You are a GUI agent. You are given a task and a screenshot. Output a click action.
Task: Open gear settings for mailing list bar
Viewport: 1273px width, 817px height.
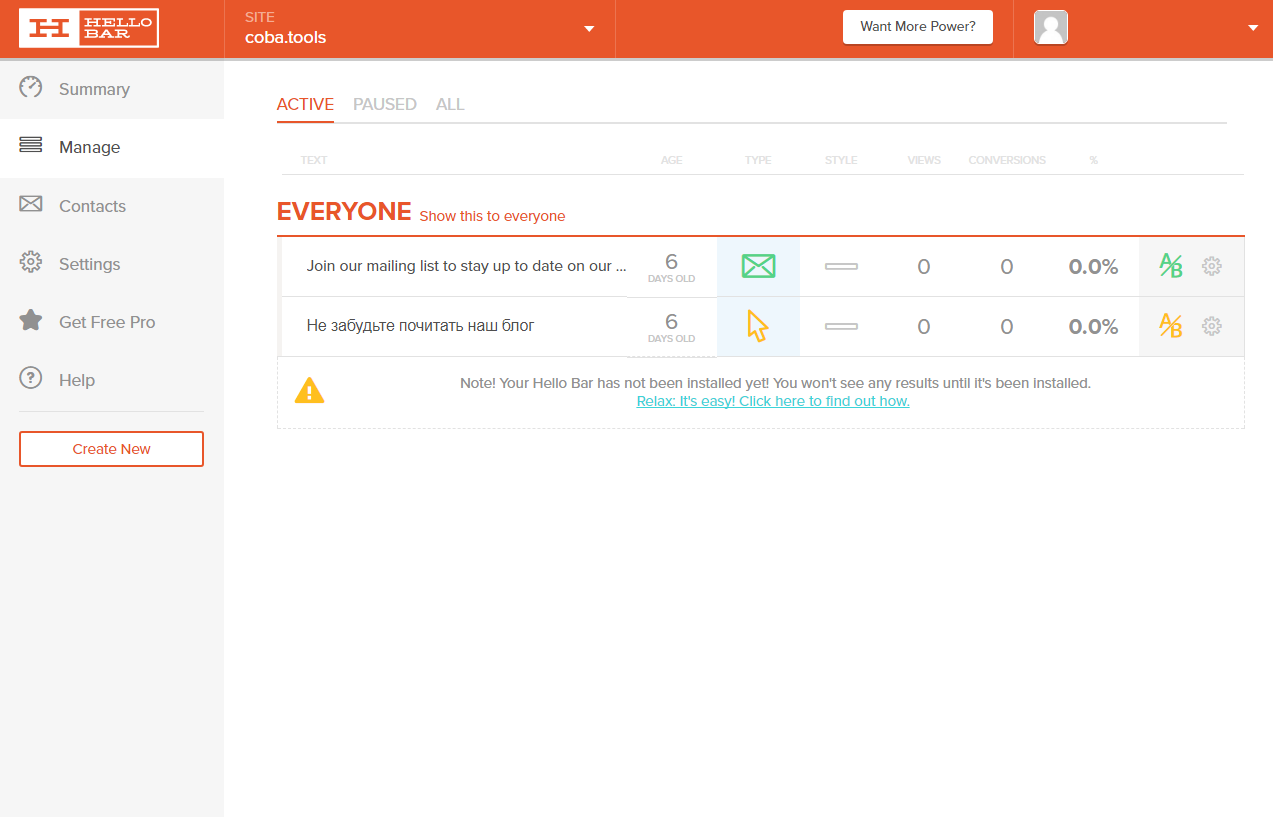click(x=1212, y=266)
